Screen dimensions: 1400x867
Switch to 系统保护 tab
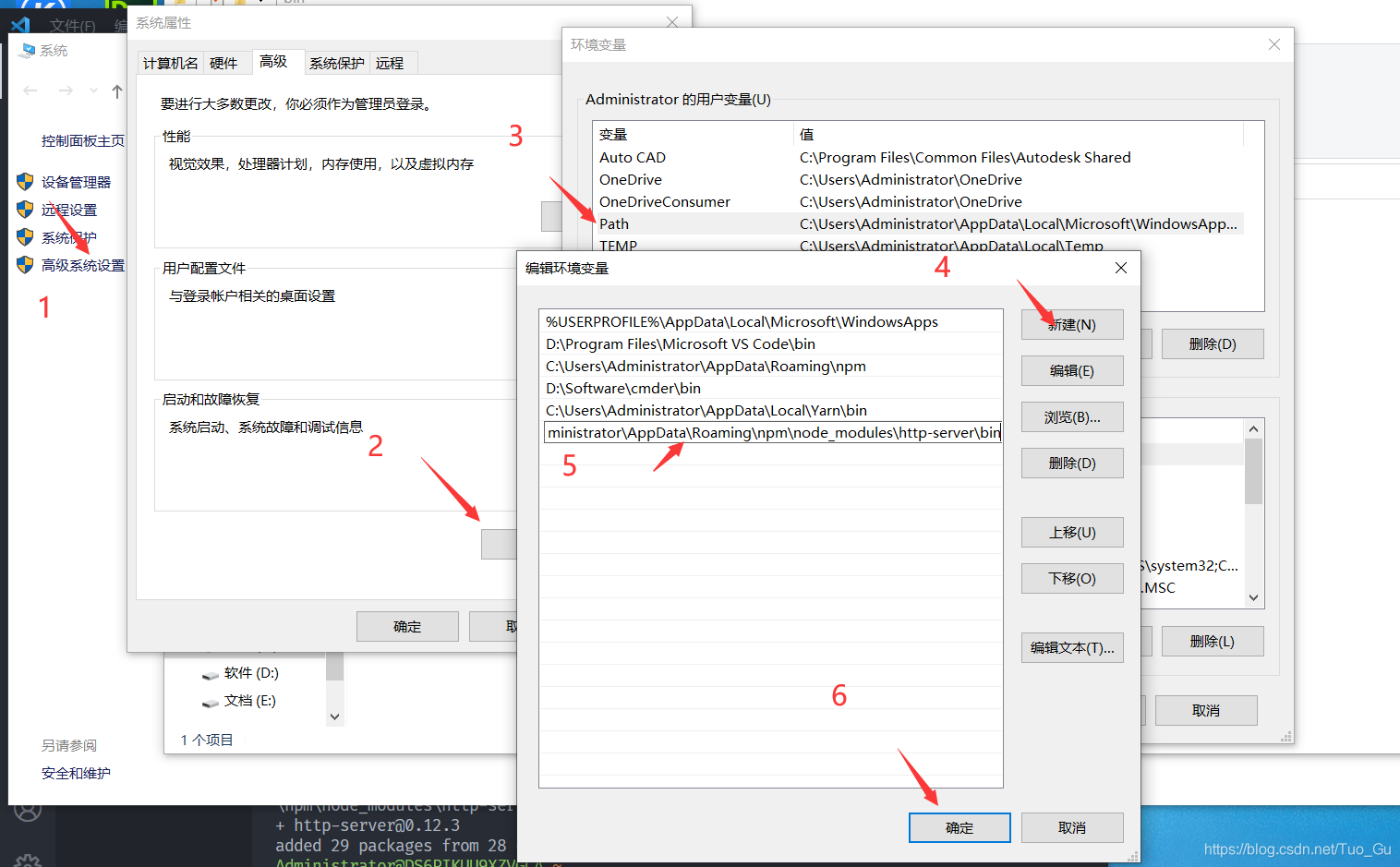337,63
